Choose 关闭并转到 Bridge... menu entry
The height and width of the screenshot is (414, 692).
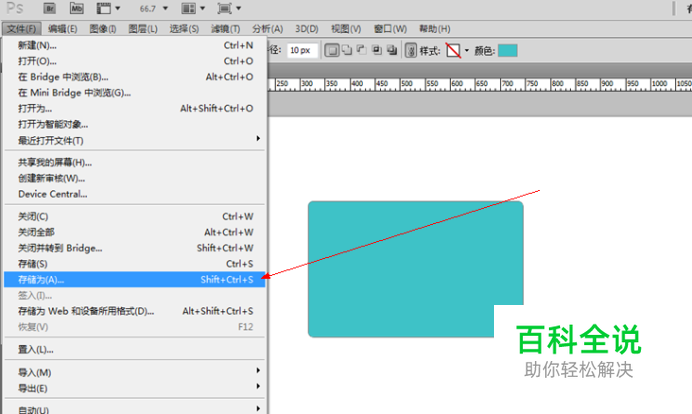click(135, 248)
